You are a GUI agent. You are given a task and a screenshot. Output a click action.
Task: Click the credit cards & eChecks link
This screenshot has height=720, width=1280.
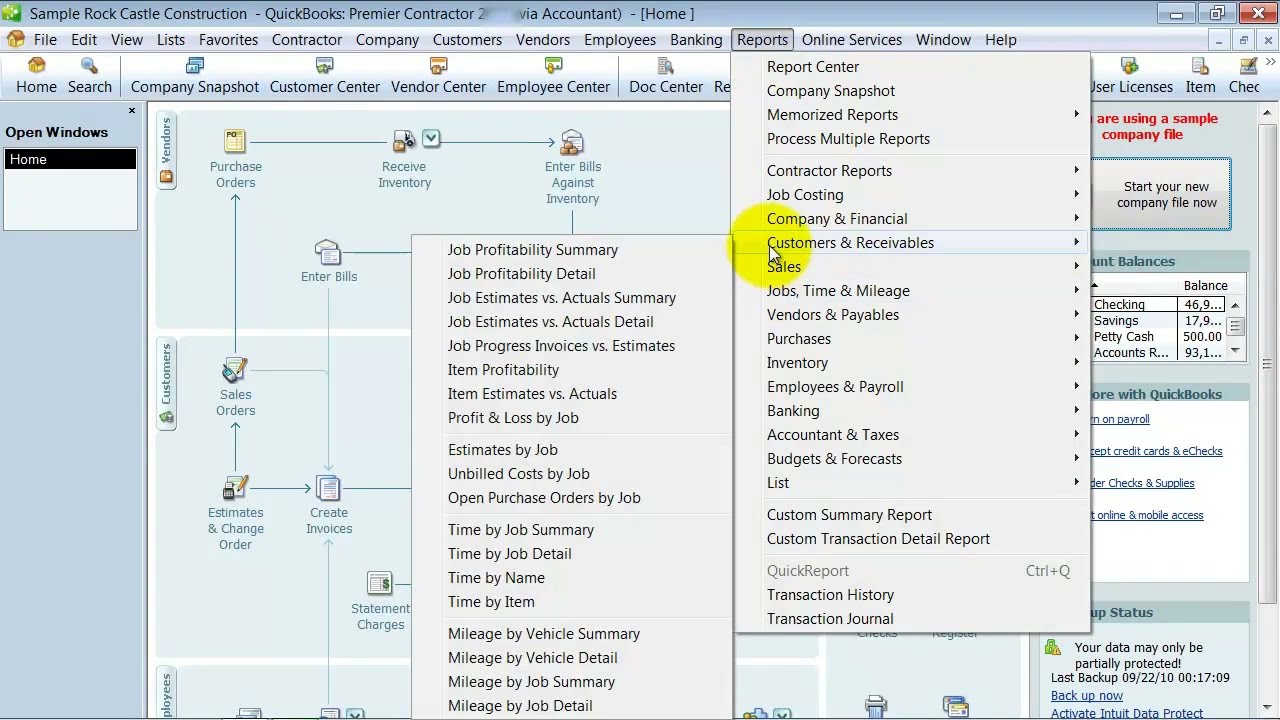(1157, 451)
